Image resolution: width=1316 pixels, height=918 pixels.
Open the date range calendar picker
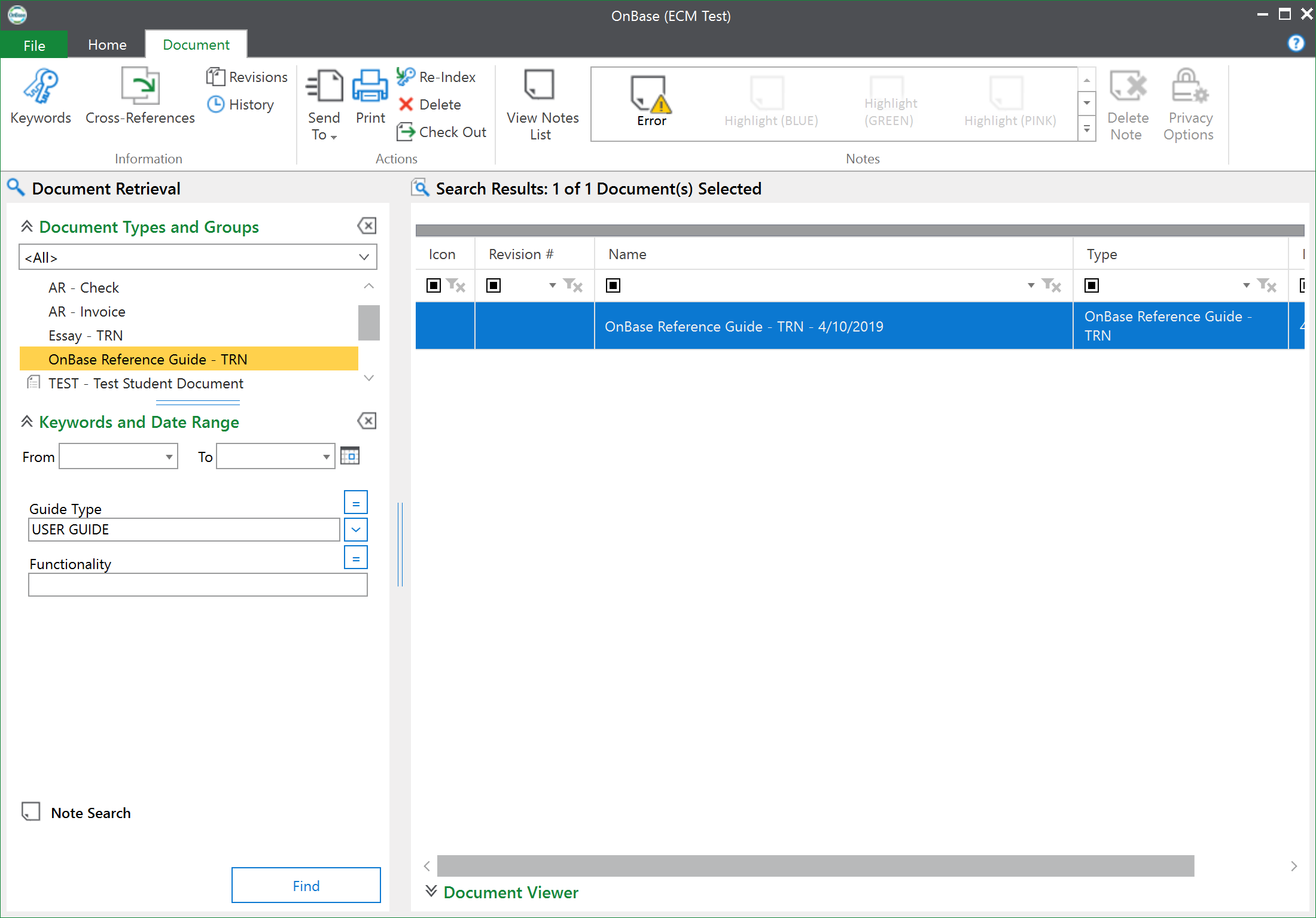(x=350, y=456)
